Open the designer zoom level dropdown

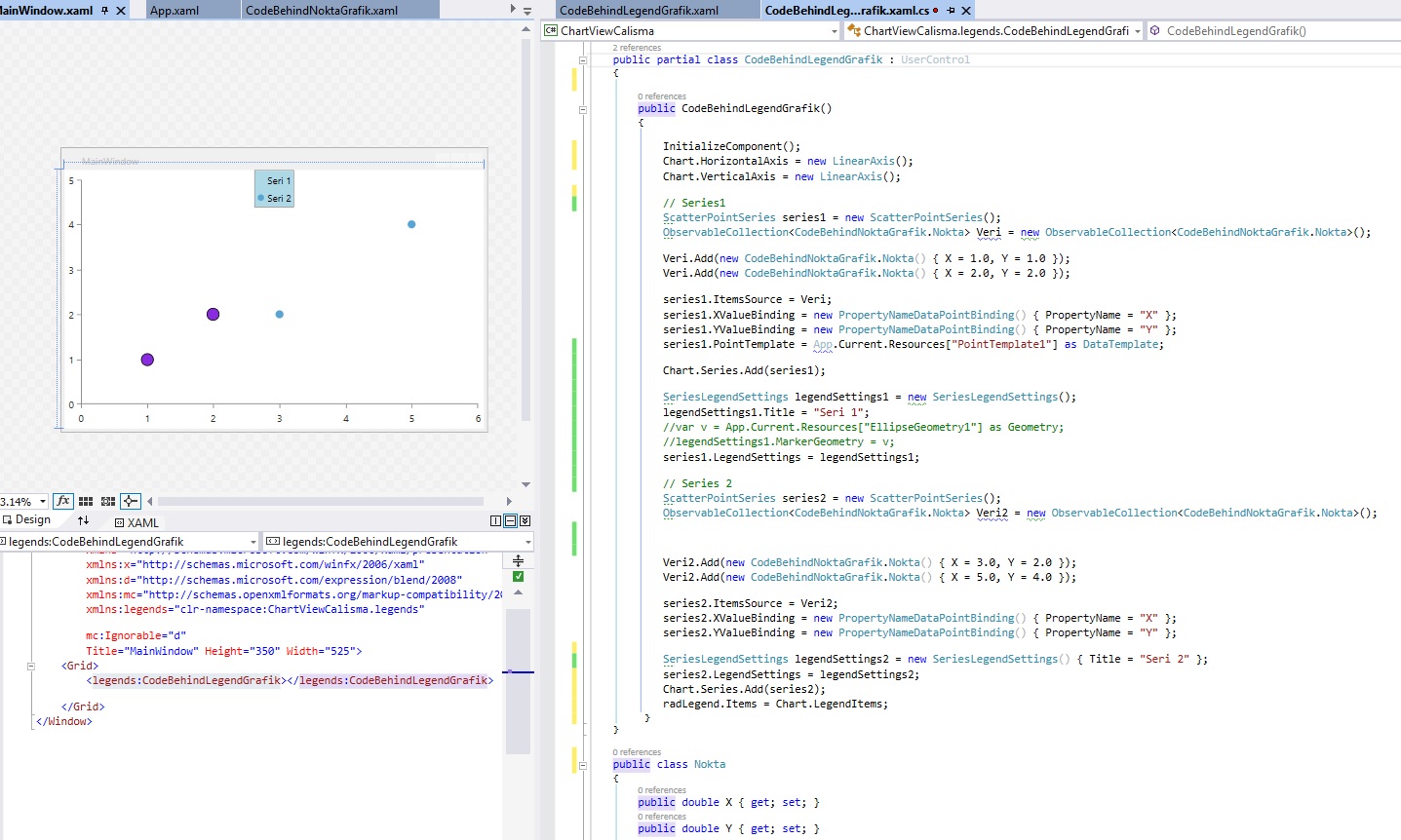click(x=43, y=502)
